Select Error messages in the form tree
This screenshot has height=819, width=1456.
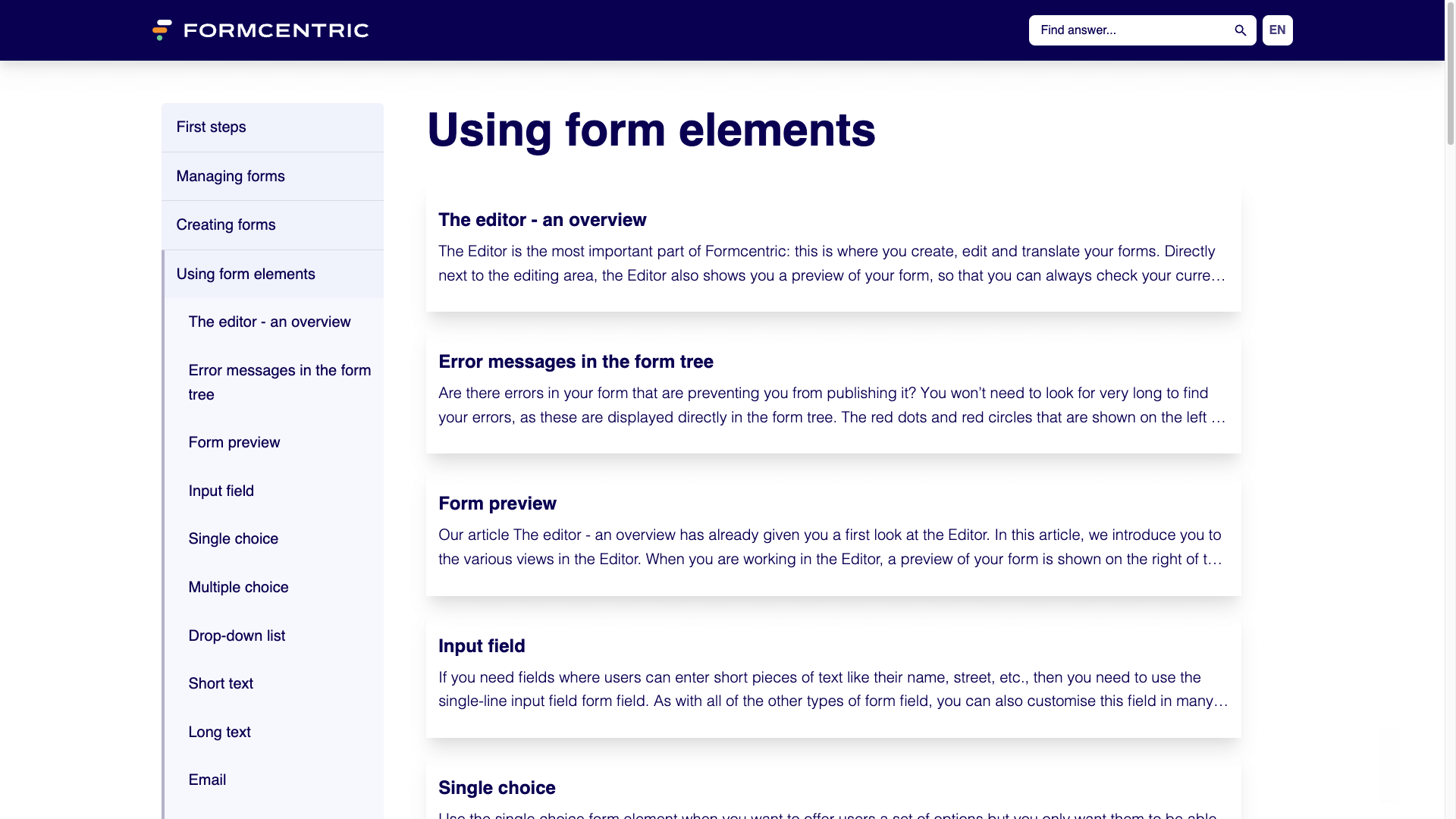click(x=279, y=382)
